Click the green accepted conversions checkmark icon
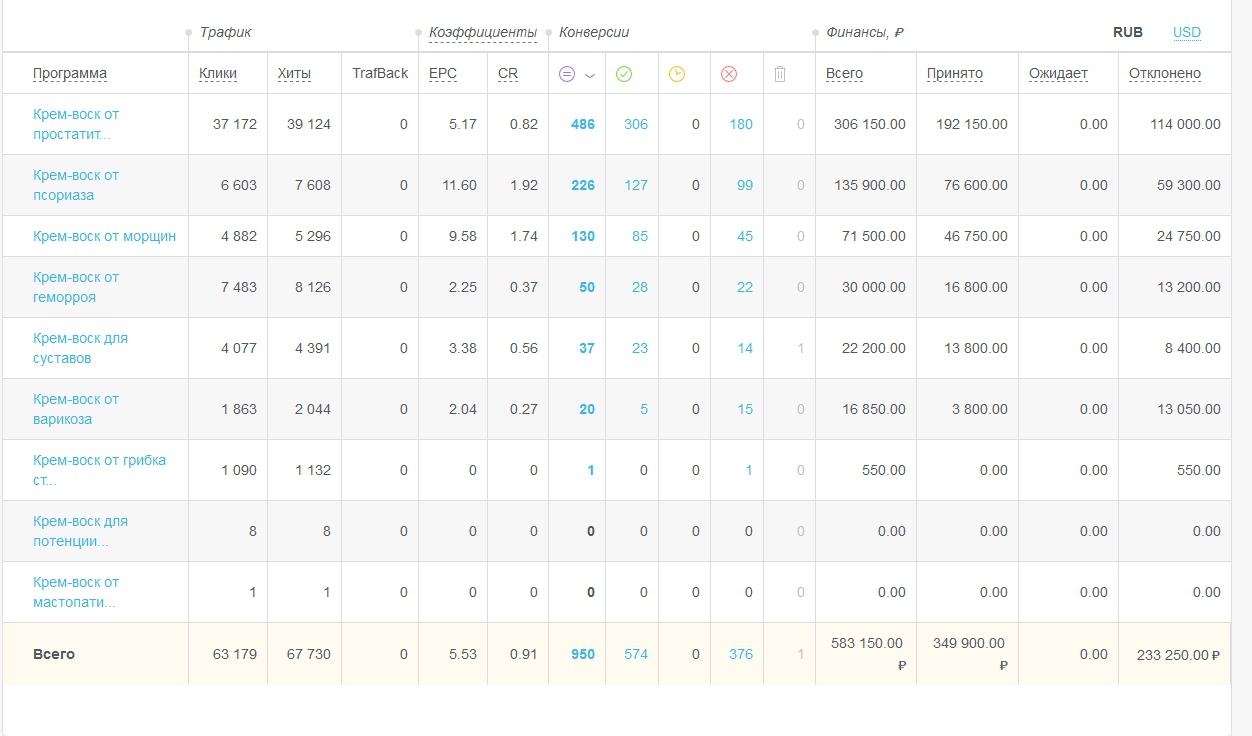This screenshot has height=736, width=1252. 624,74
